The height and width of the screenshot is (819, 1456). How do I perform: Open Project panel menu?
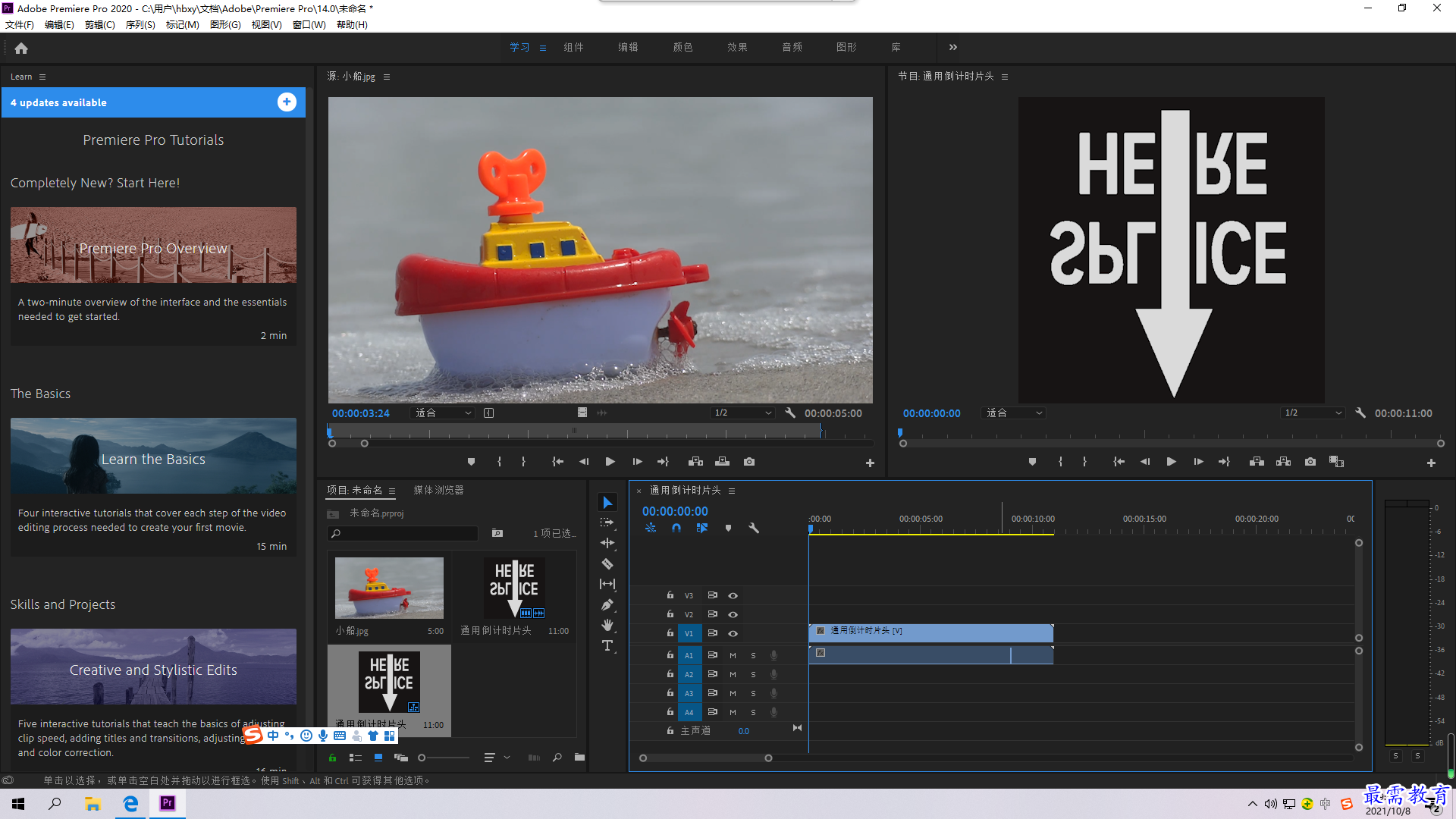[392, 491]
